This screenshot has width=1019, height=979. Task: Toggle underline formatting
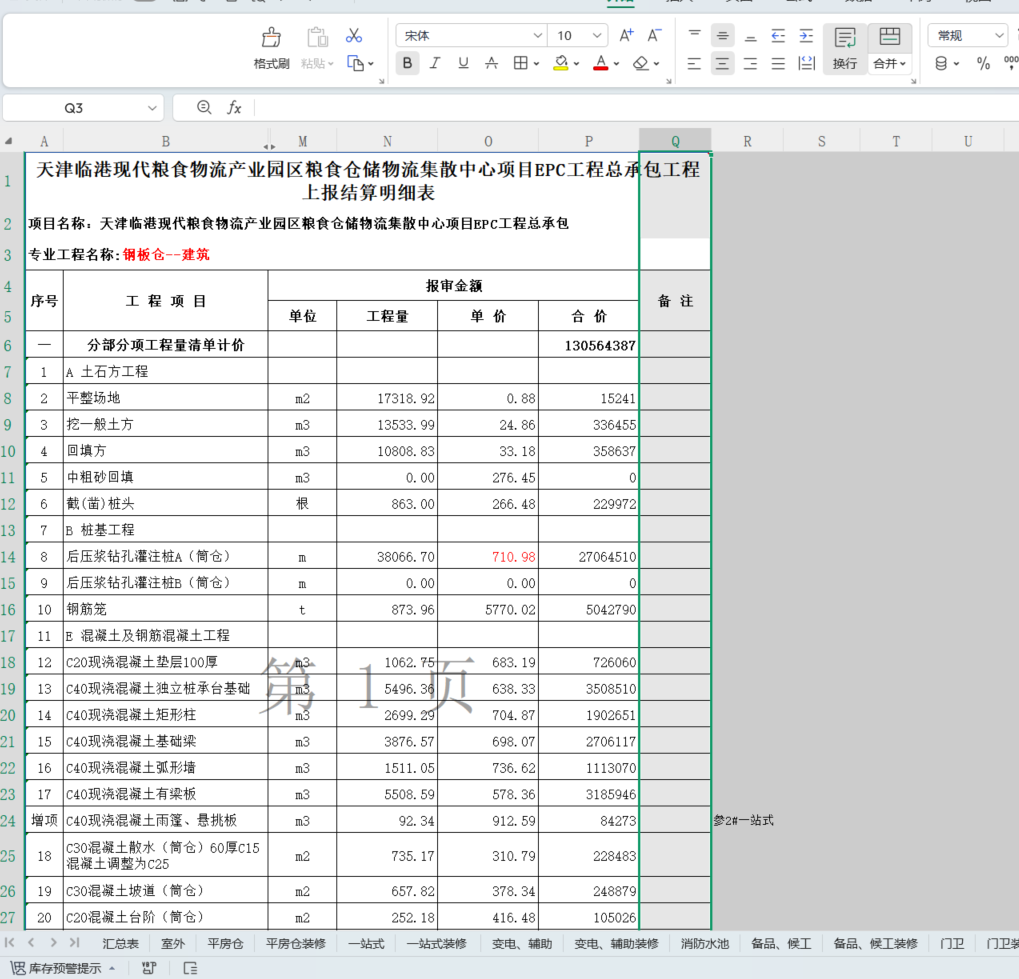(x=462, y=62)
